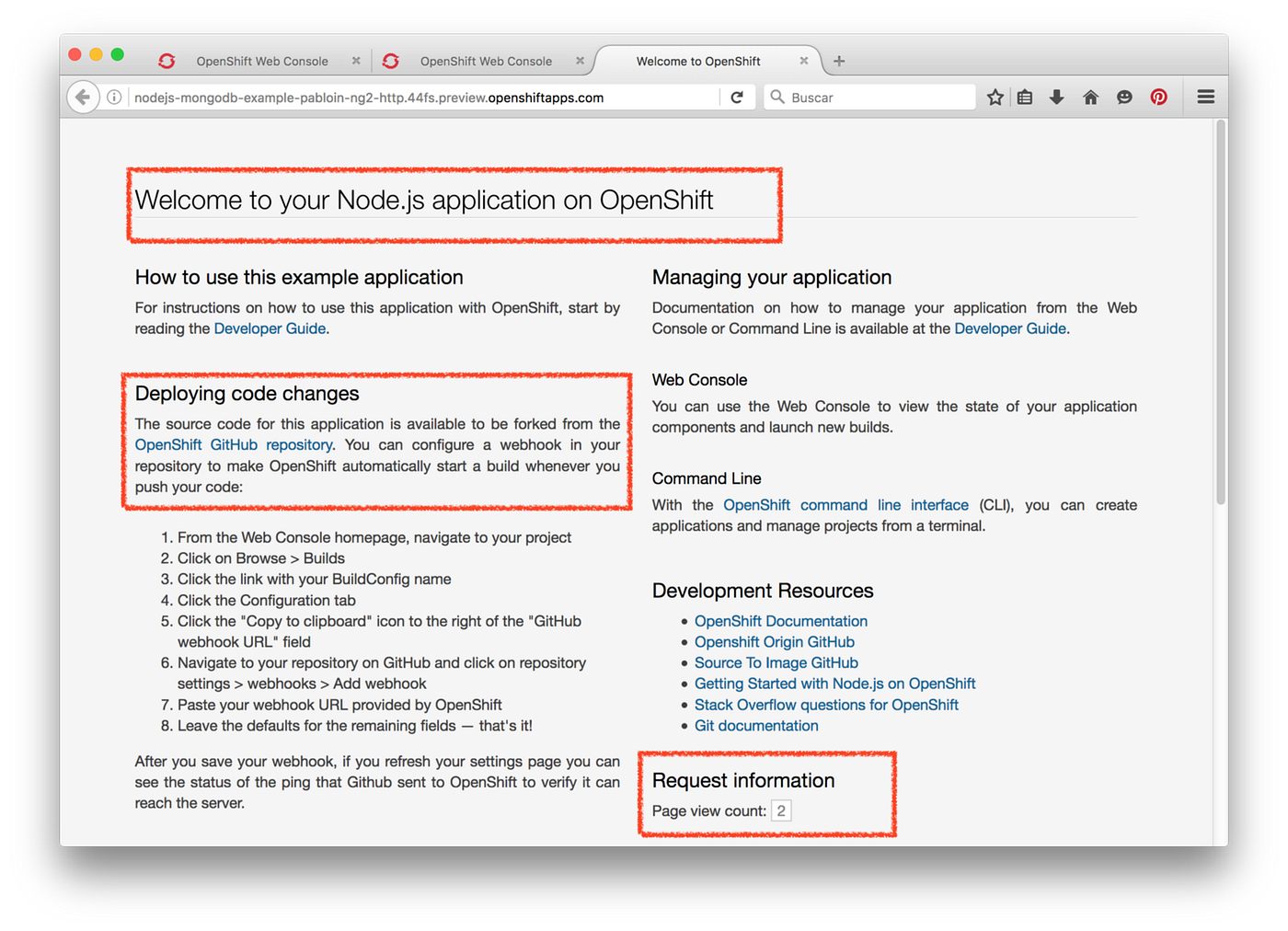Click the Command Line subheading
This screenshot has height=931, width=1288.
coord(707,478)
